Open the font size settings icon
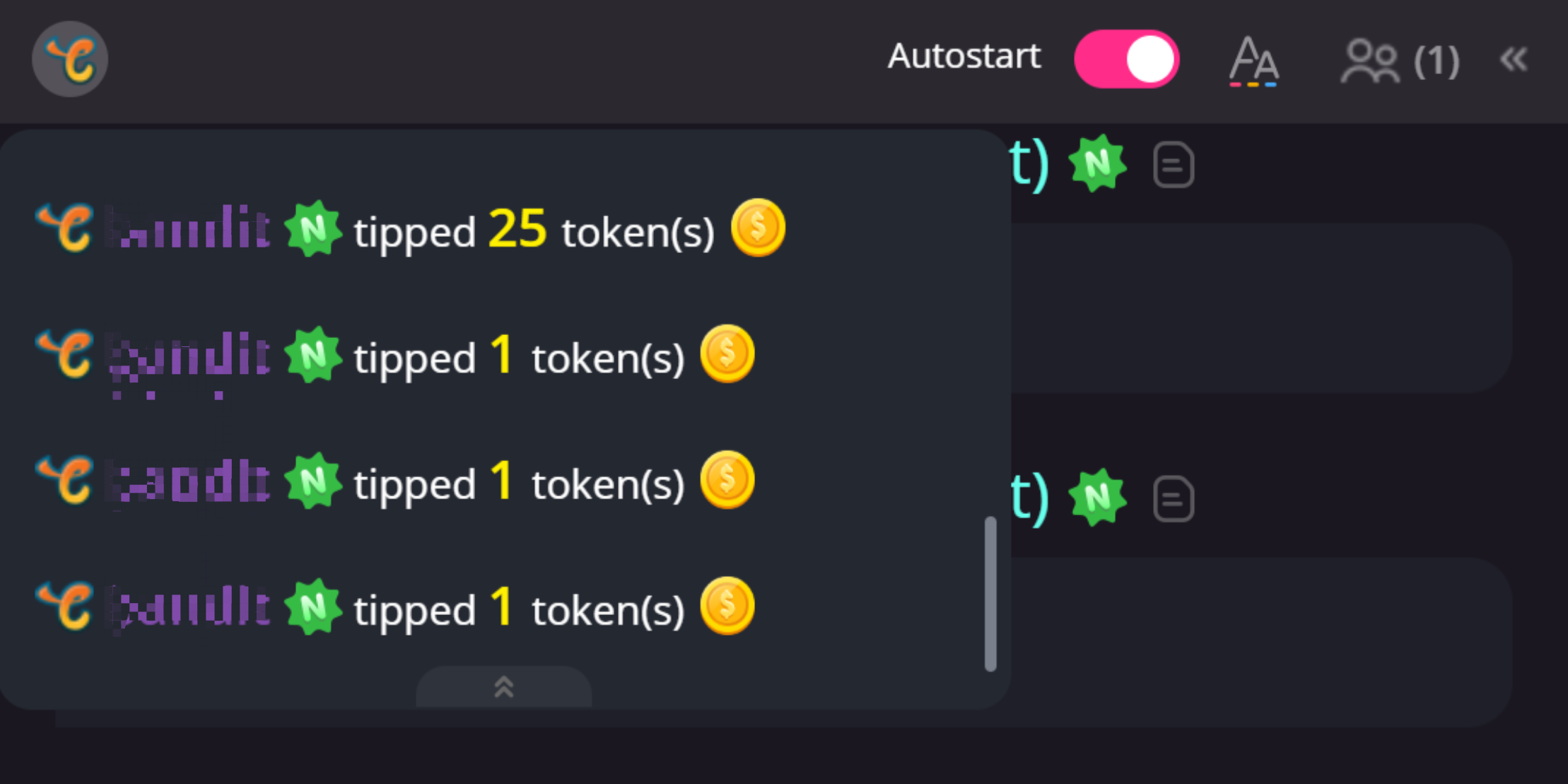1568x784 pixels. [1253, 61]
